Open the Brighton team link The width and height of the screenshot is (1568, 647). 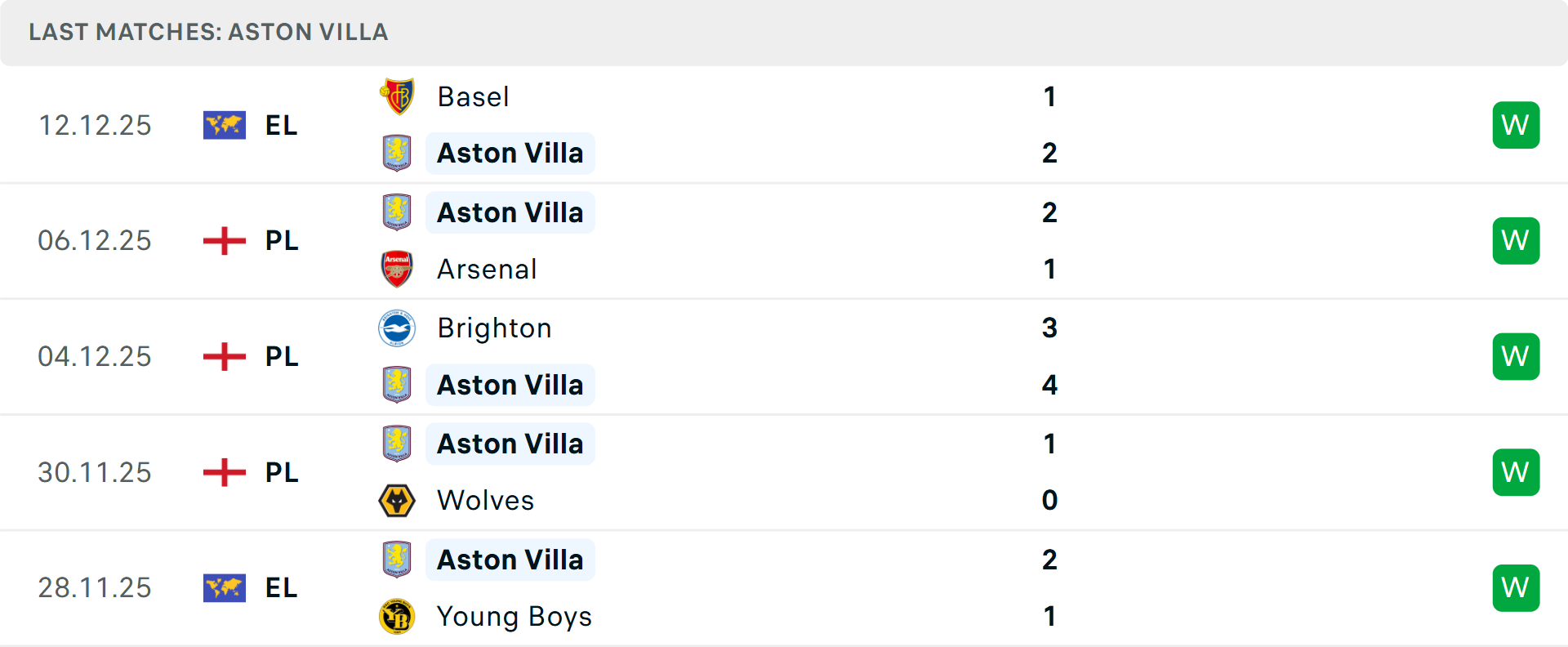point(494,328)
